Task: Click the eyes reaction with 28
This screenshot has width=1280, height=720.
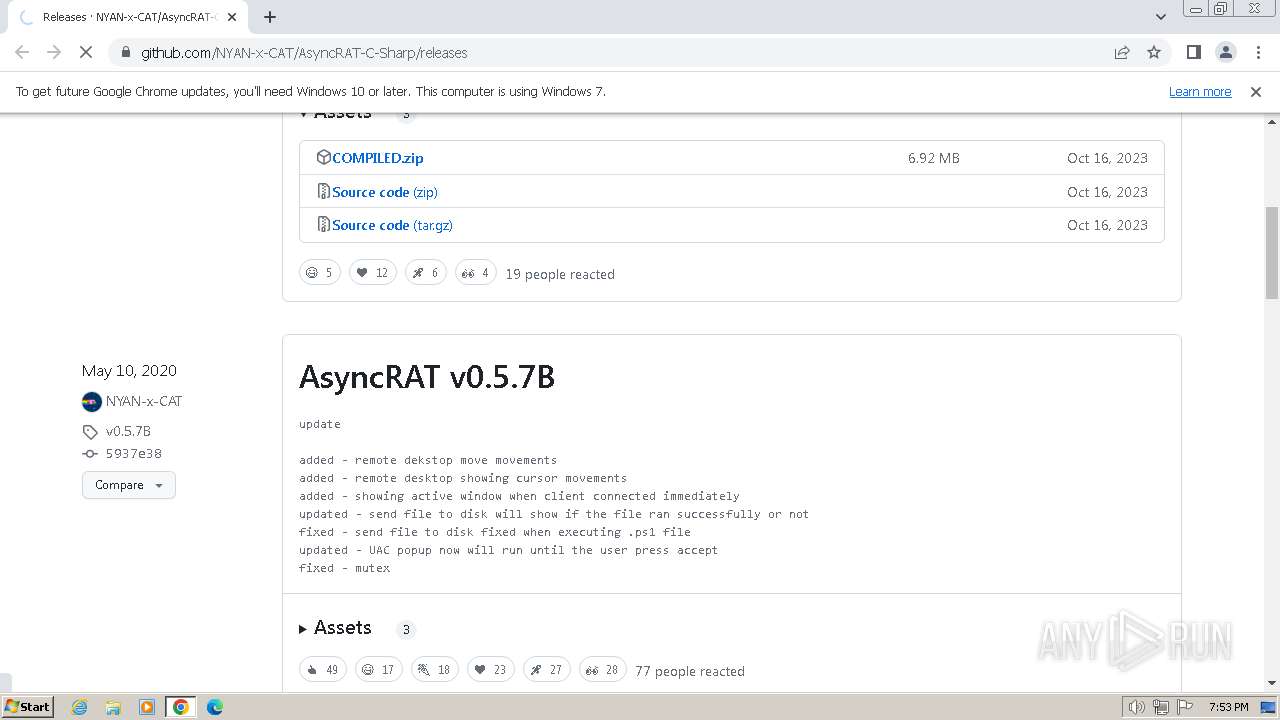Action: [x=603, y=669]
